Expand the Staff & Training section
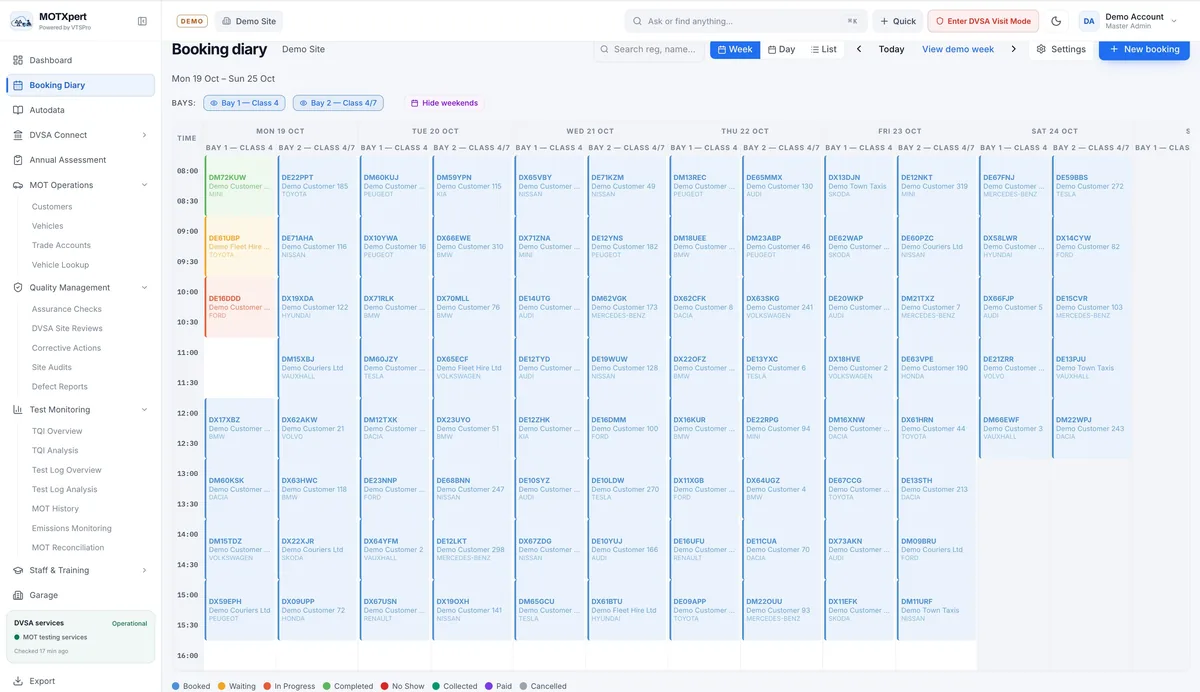Screen dimensions: 1200x692 145,570
